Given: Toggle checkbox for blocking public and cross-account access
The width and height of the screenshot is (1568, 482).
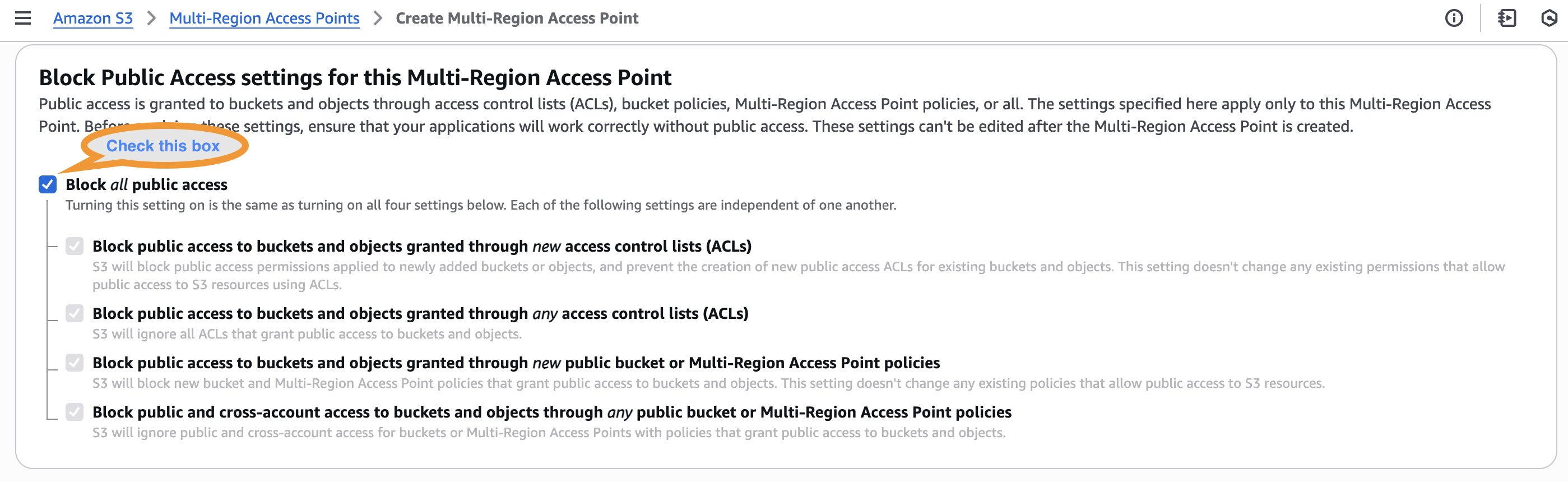Looking at the screenshot, I should (75, 412).
